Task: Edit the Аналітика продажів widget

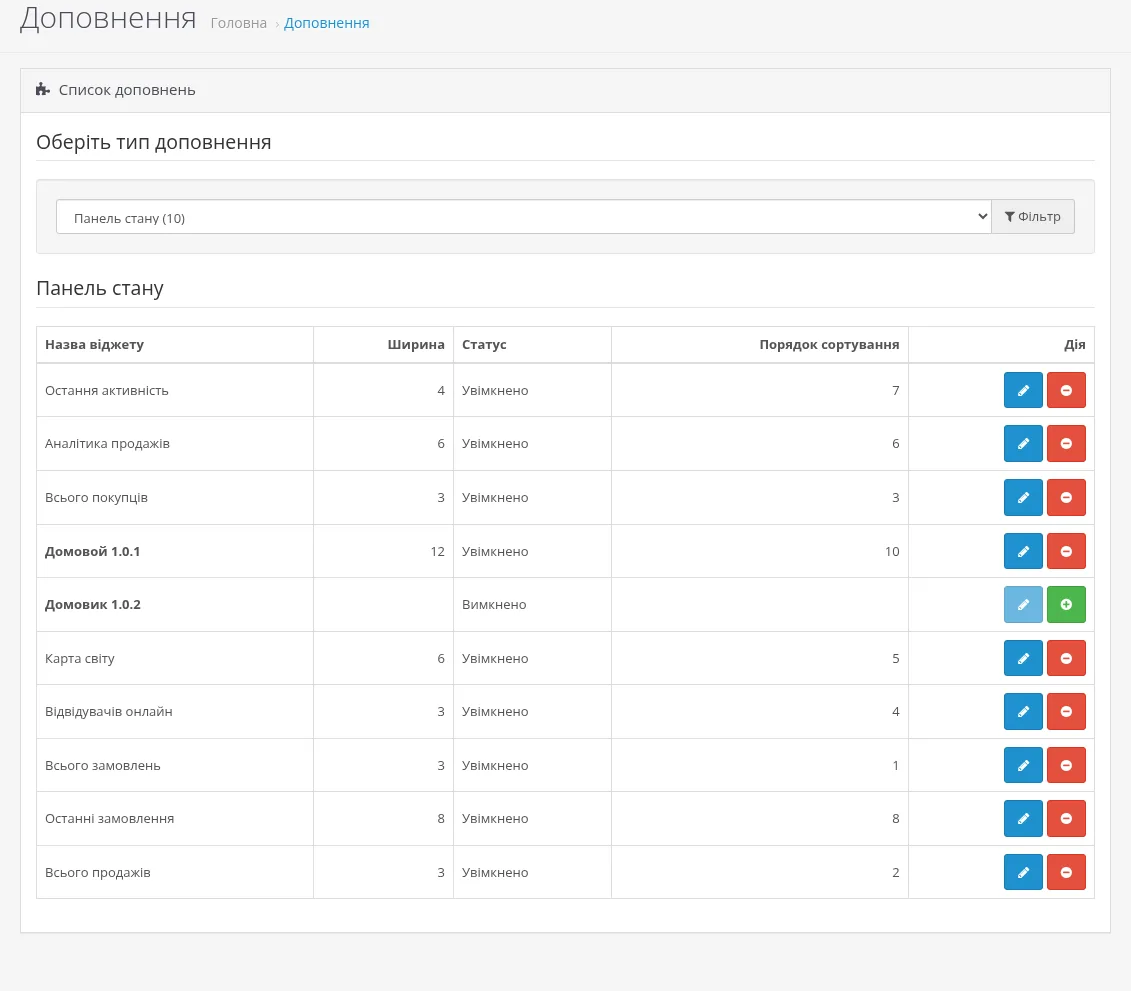Action: point(1023,444)
